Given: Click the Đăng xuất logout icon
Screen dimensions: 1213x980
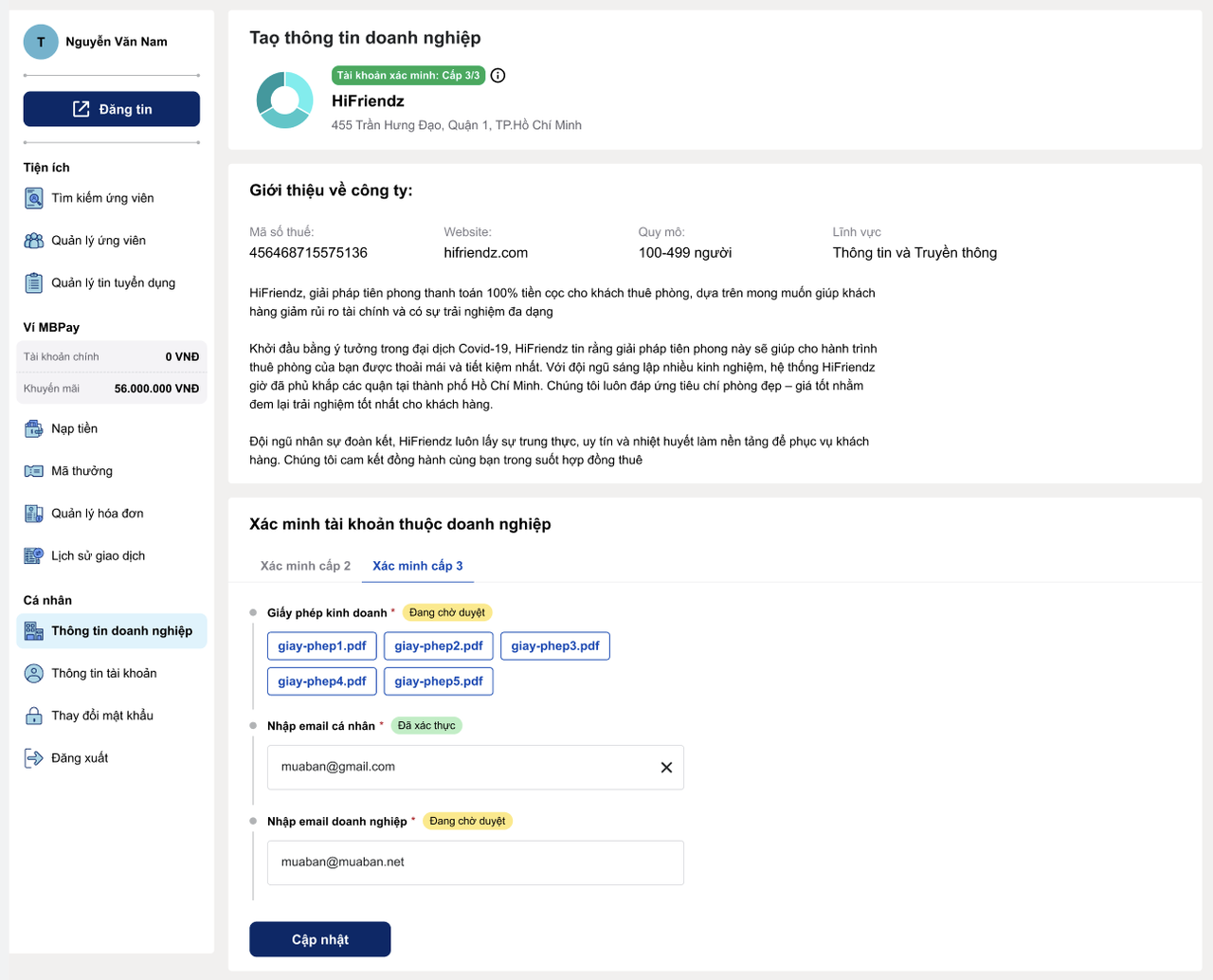Looking at the screenshot, I should click(34, 758).
